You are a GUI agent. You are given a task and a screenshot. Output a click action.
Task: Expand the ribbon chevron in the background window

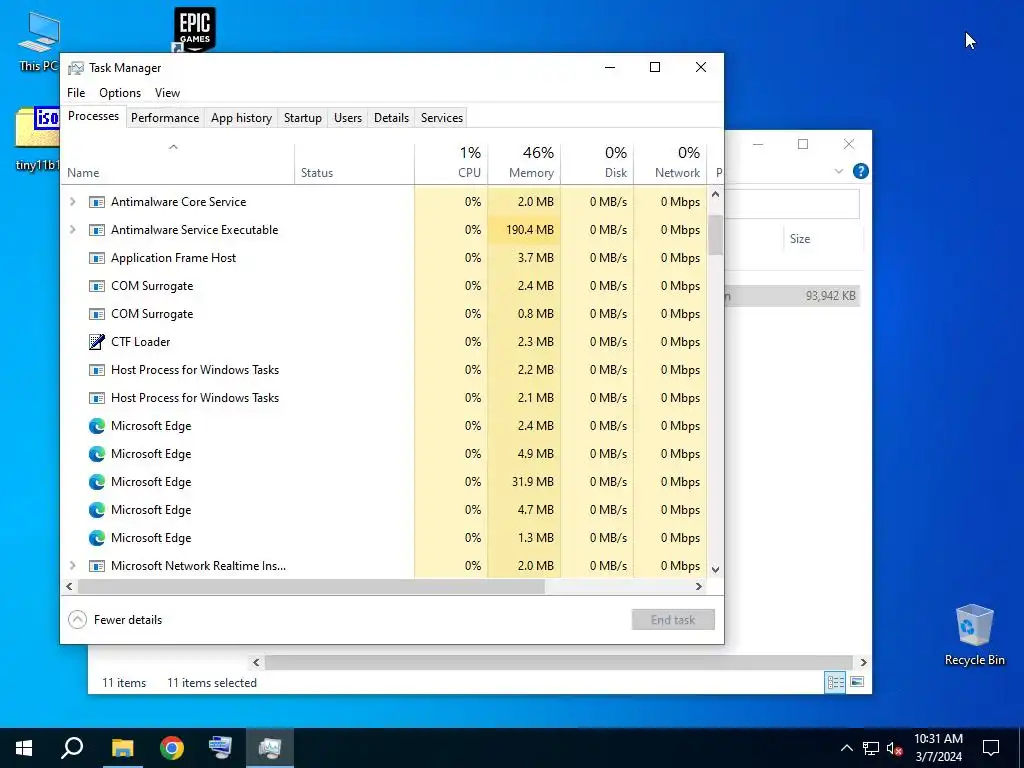click(x=839, y=171)
